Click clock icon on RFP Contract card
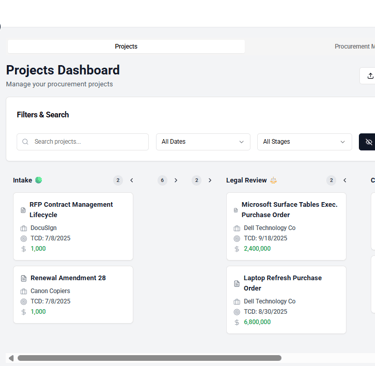This screenshot has height=366, width=375. (23, 238)
